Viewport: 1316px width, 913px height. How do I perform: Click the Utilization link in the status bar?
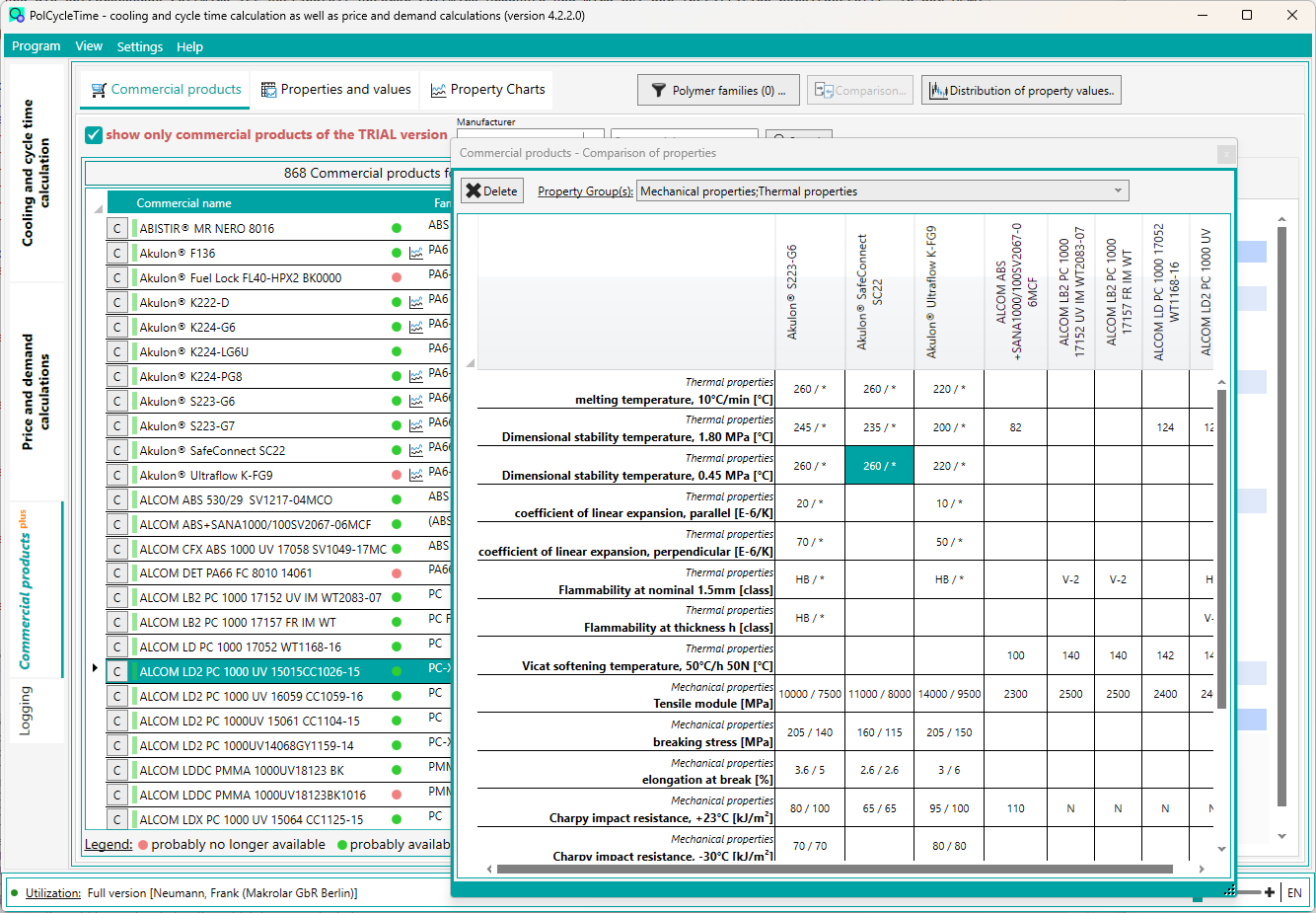(x=53, y=893)
